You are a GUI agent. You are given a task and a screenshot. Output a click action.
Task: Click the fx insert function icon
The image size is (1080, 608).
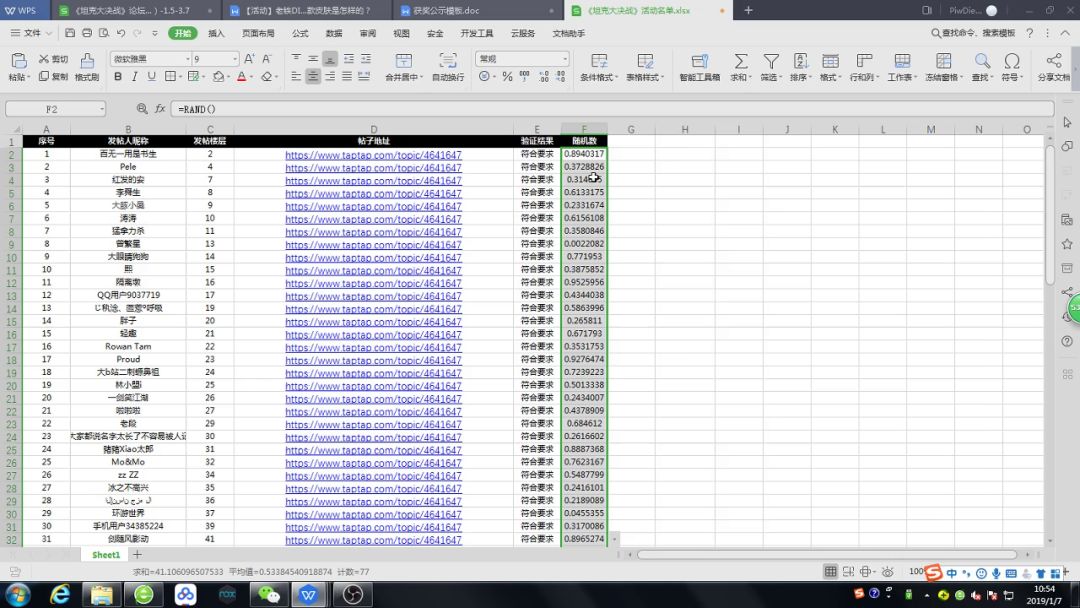pos(159,109)
